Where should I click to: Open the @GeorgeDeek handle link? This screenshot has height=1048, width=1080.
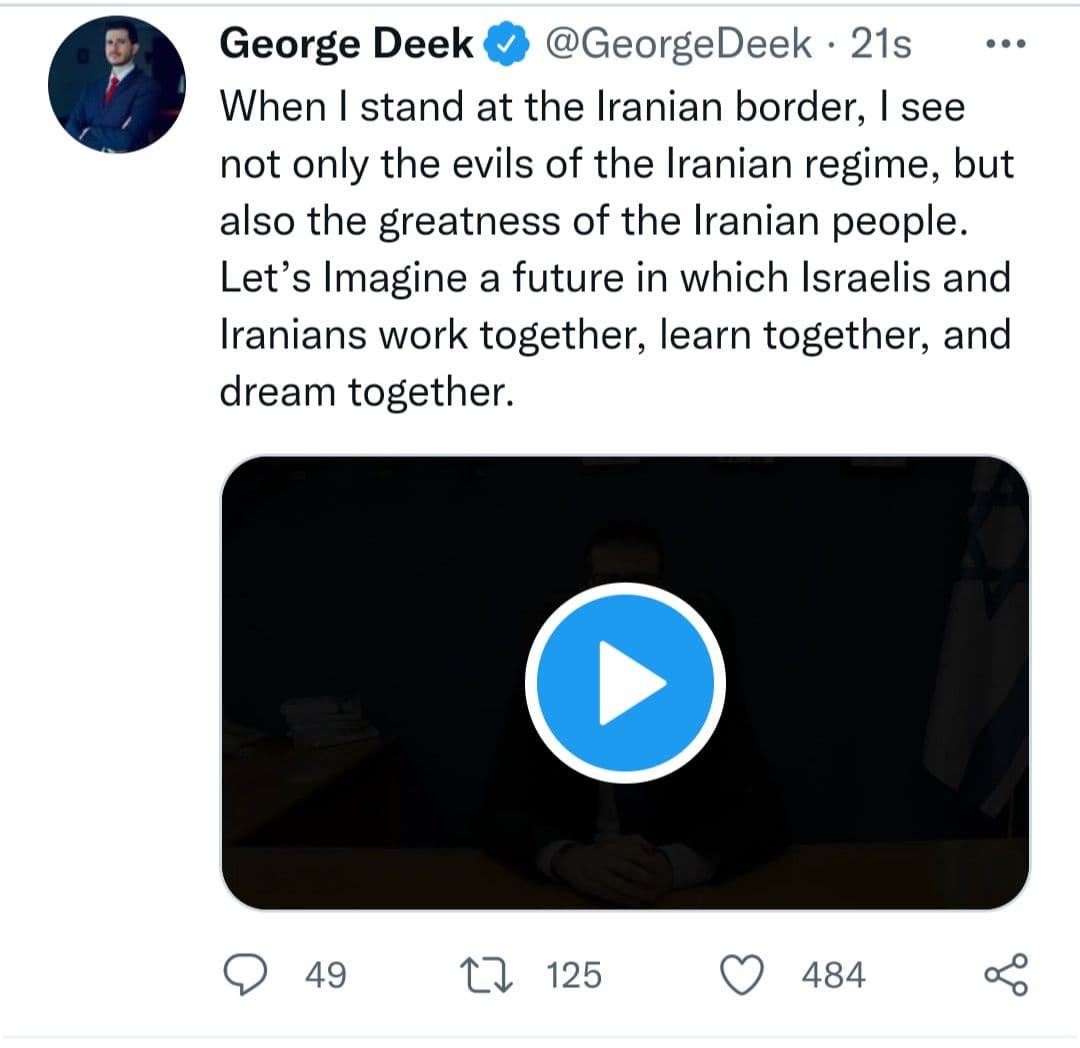point(676,45)
